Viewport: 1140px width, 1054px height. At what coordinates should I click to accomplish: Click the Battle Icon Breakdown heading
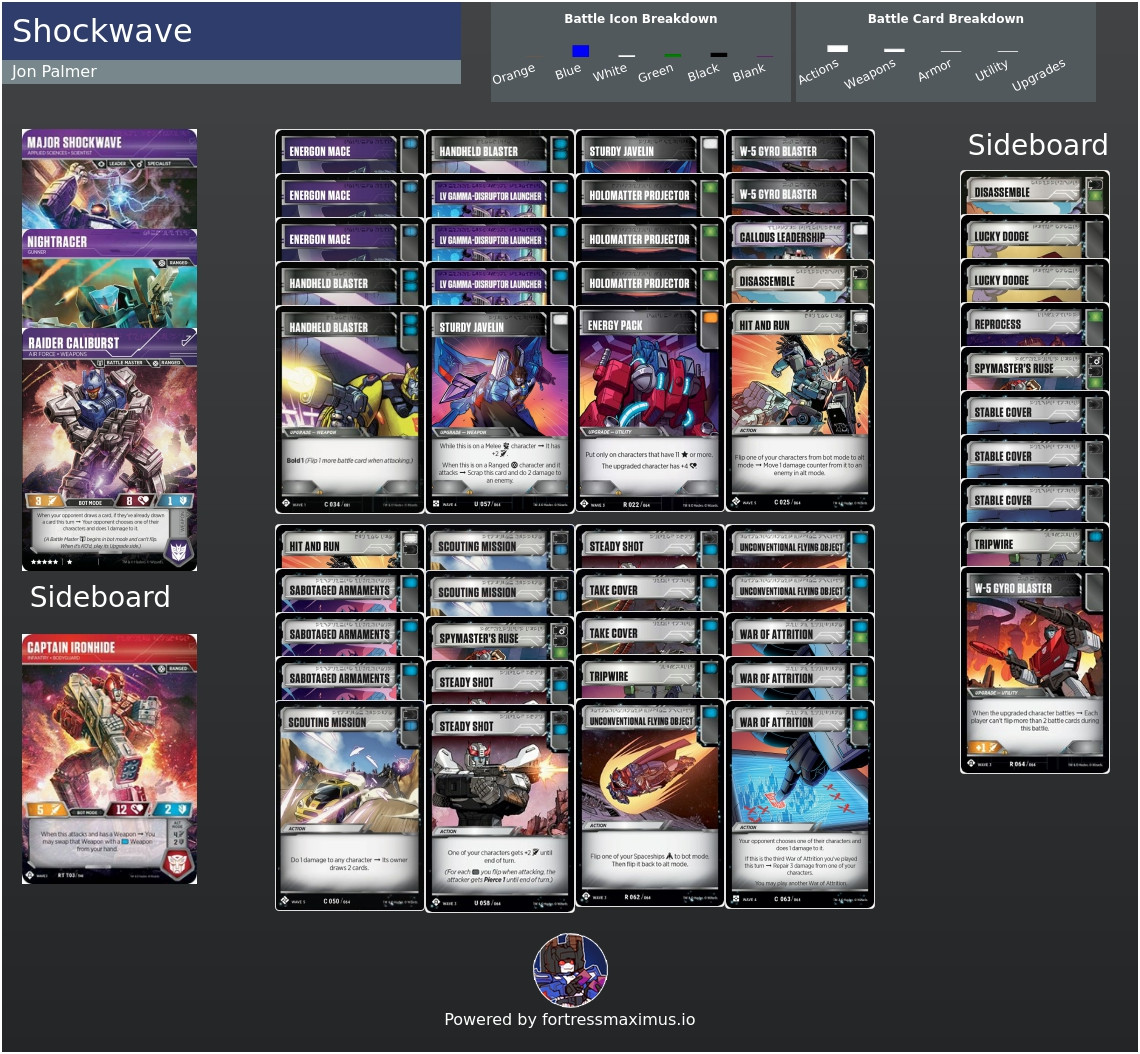641,18
